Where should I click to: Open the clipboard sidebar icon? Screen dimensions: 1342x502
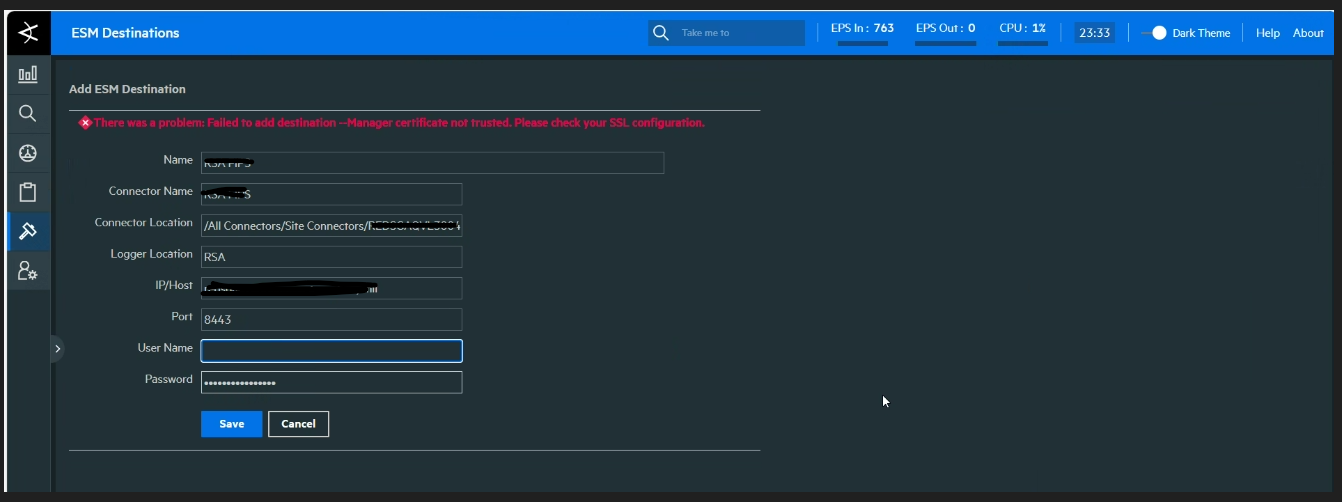tap(28, 192)
